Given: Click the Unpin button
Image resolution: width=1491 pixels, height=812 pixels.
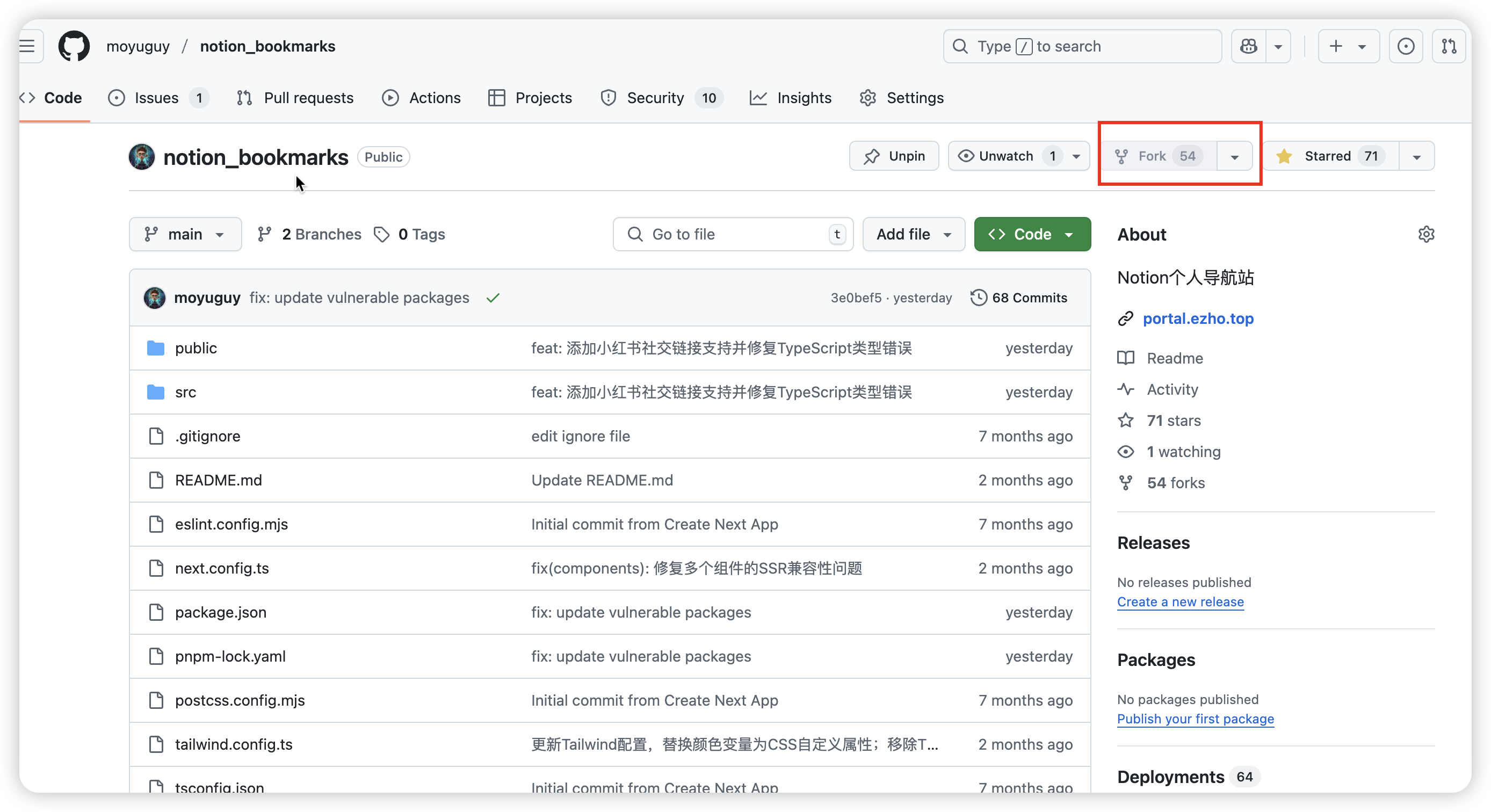Looking at the screenshot, I should point(894,156).
